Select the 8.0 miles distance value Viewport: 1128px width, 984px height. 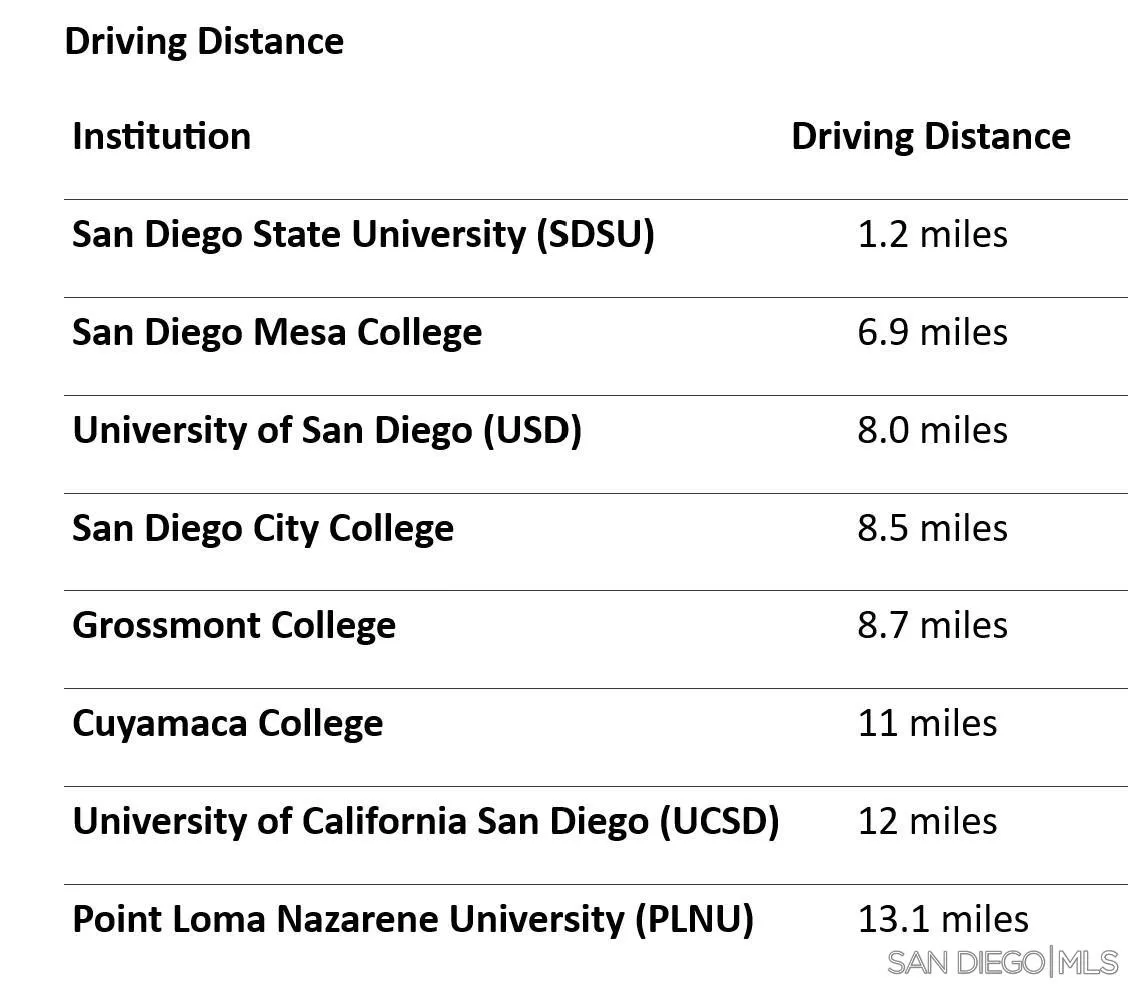(932, 430)
